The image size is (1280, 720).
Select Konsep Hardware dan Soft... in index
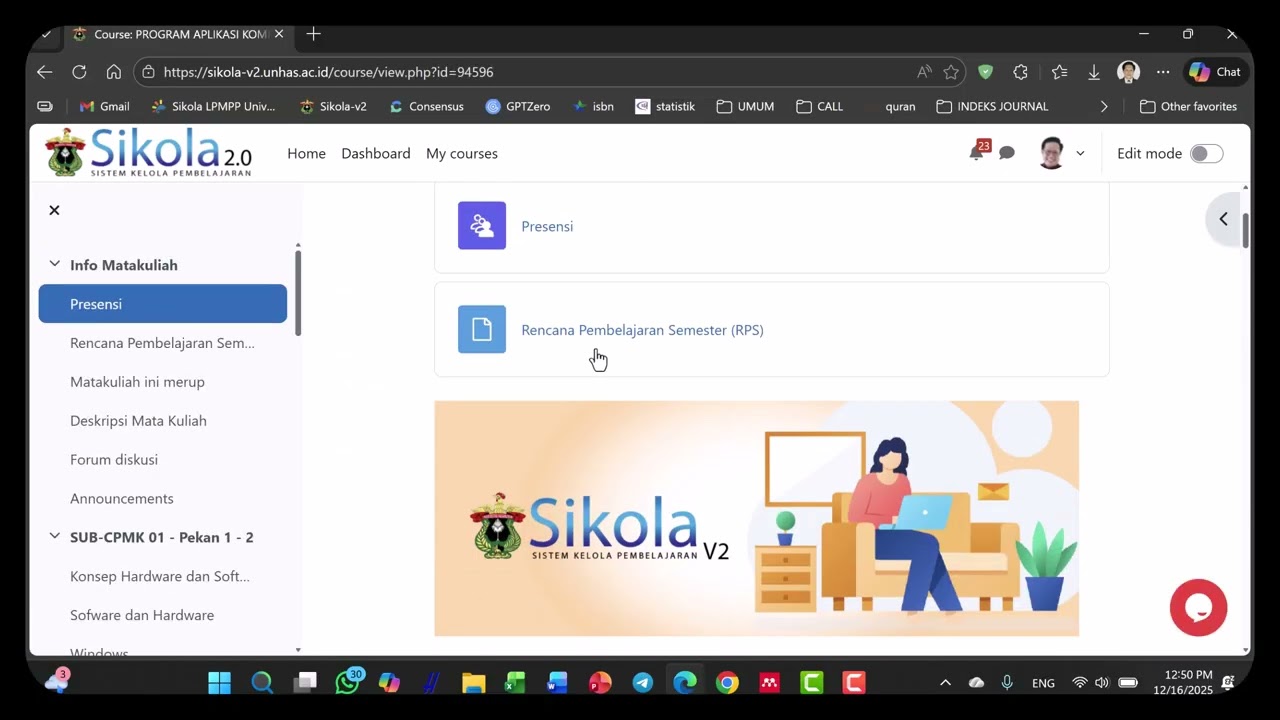click(x=160, y=576)
